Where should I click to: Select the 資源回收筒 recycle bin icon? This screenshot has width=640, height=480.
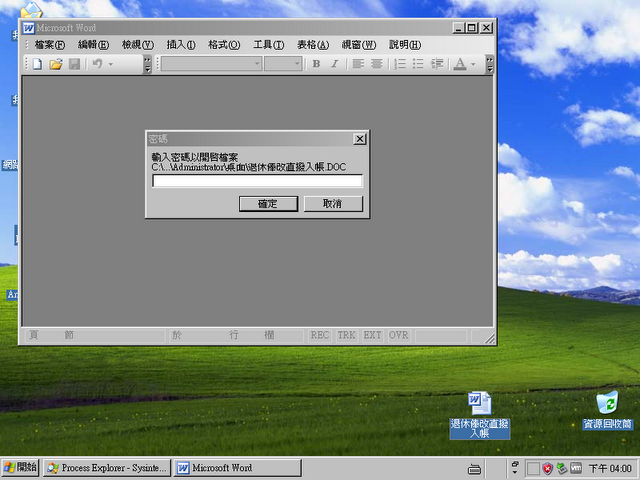click(607, 410)
